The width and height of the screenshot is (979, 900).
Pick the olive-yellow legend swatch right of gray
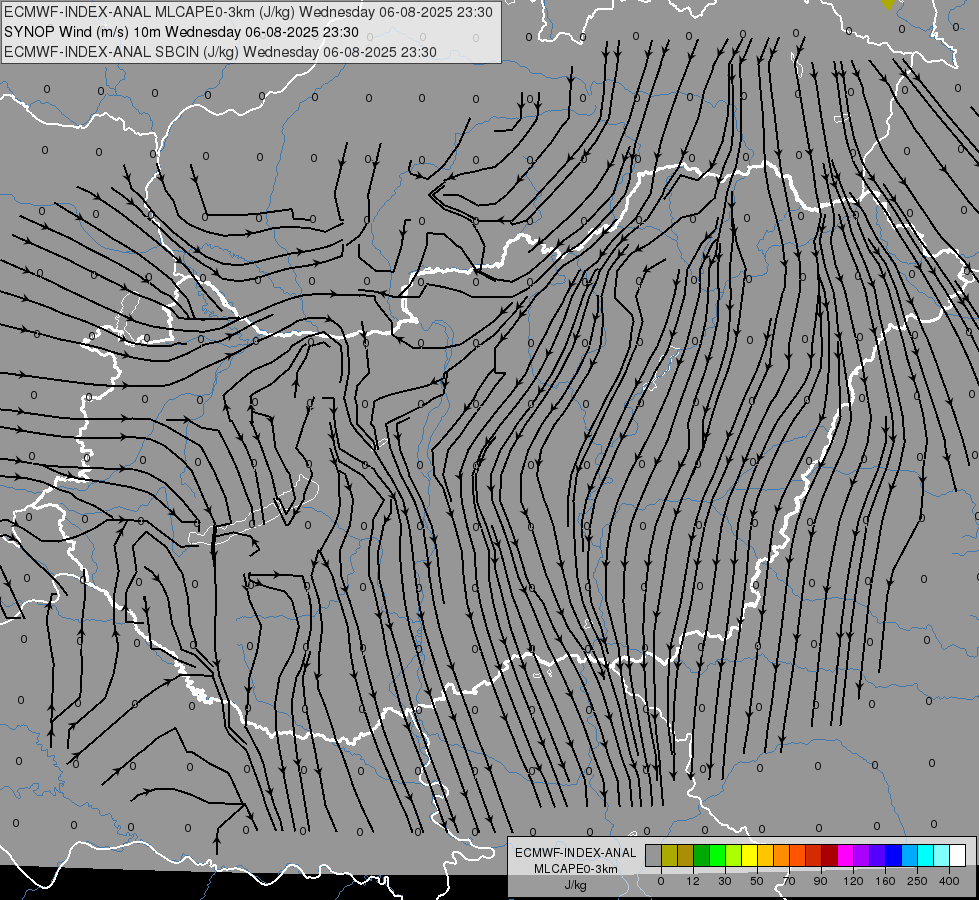pos(669,855)
